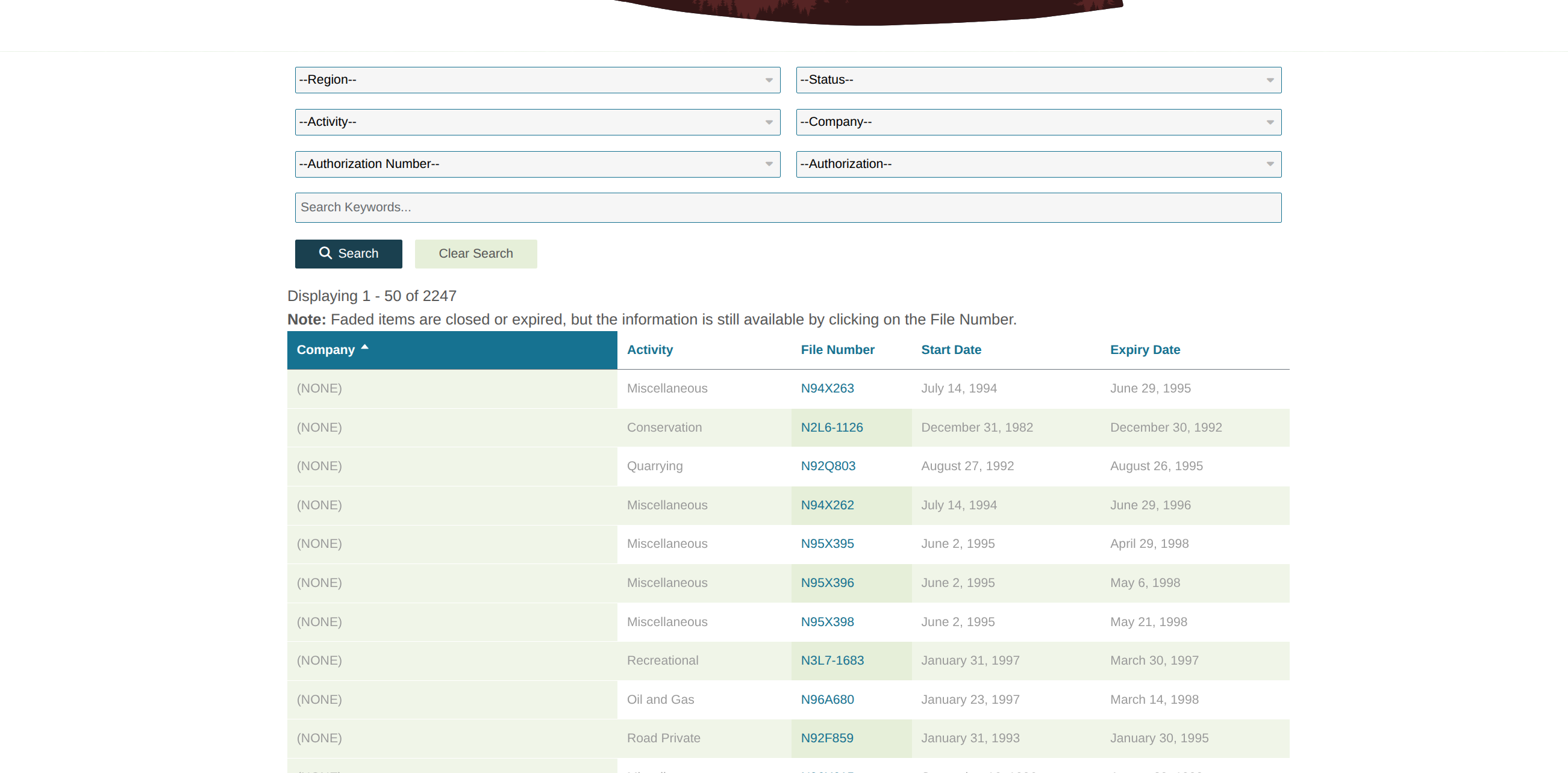1568x773 pixels.
Task: Open file number N3L7-1683
Action: click(x=831, y=660)
